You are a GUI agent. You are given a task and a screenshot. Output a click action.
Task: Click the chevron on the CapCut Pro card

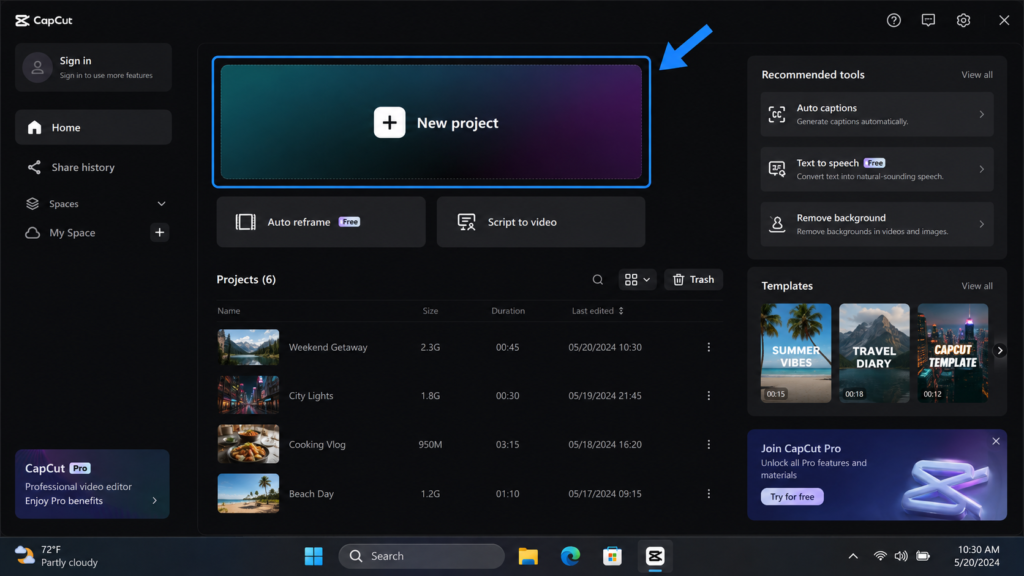(155, 501)
